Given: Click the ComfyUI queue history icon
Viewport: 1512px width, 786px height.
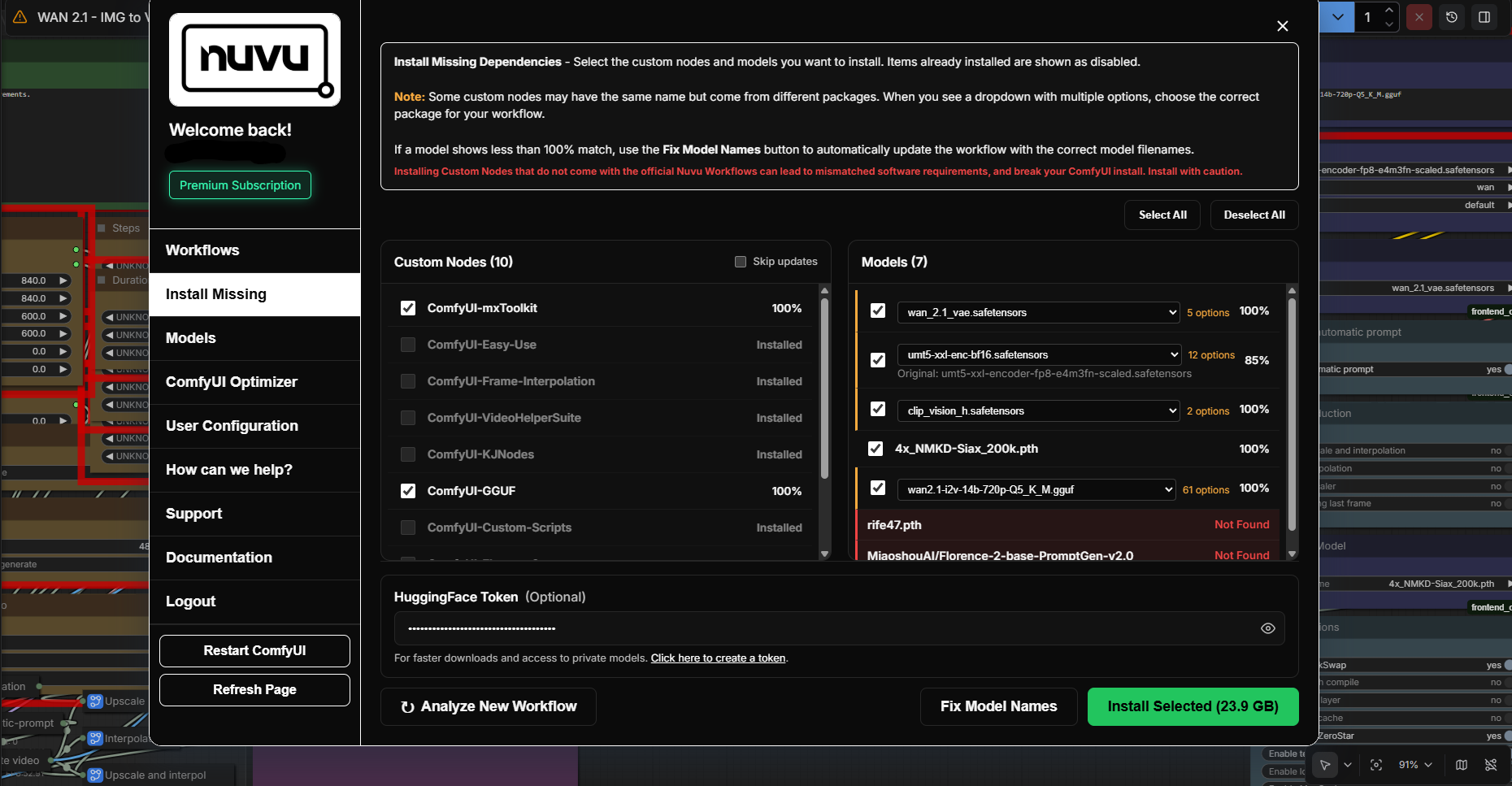Looking at the screenshot, I should pos(1452,17).
